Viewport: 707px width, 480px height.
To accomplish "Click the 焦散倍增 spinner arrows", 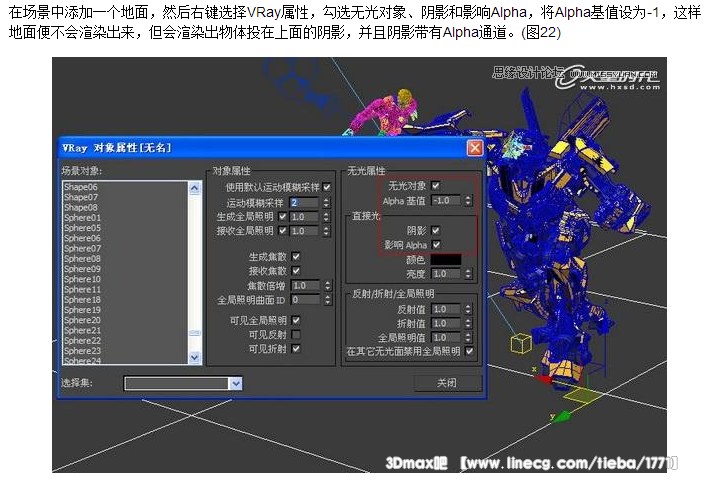I will pos(327,285).
